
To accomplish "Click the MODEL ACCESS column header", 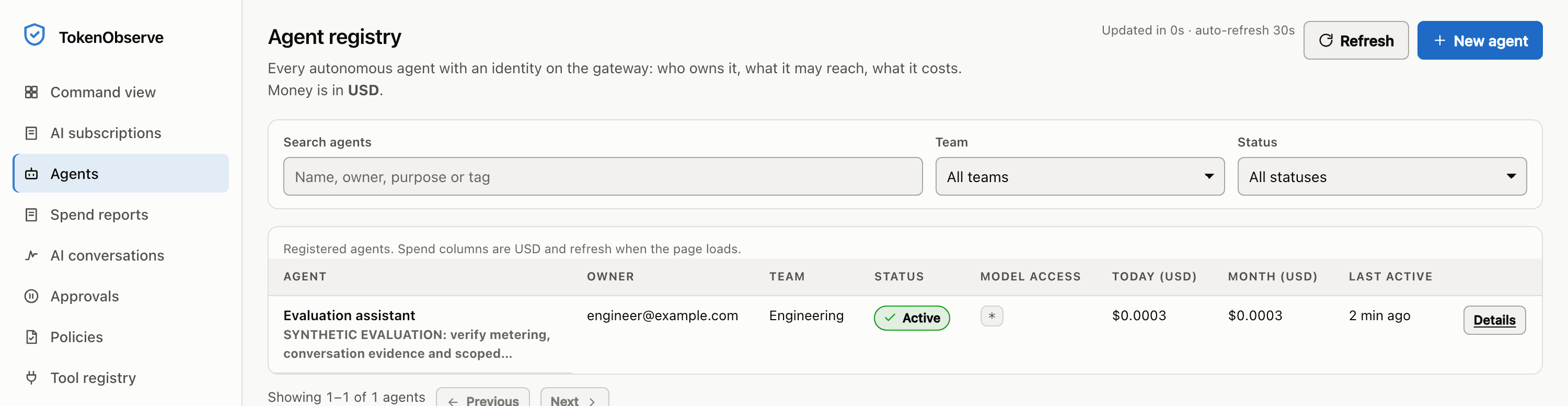I will (x=1031, y=276).
